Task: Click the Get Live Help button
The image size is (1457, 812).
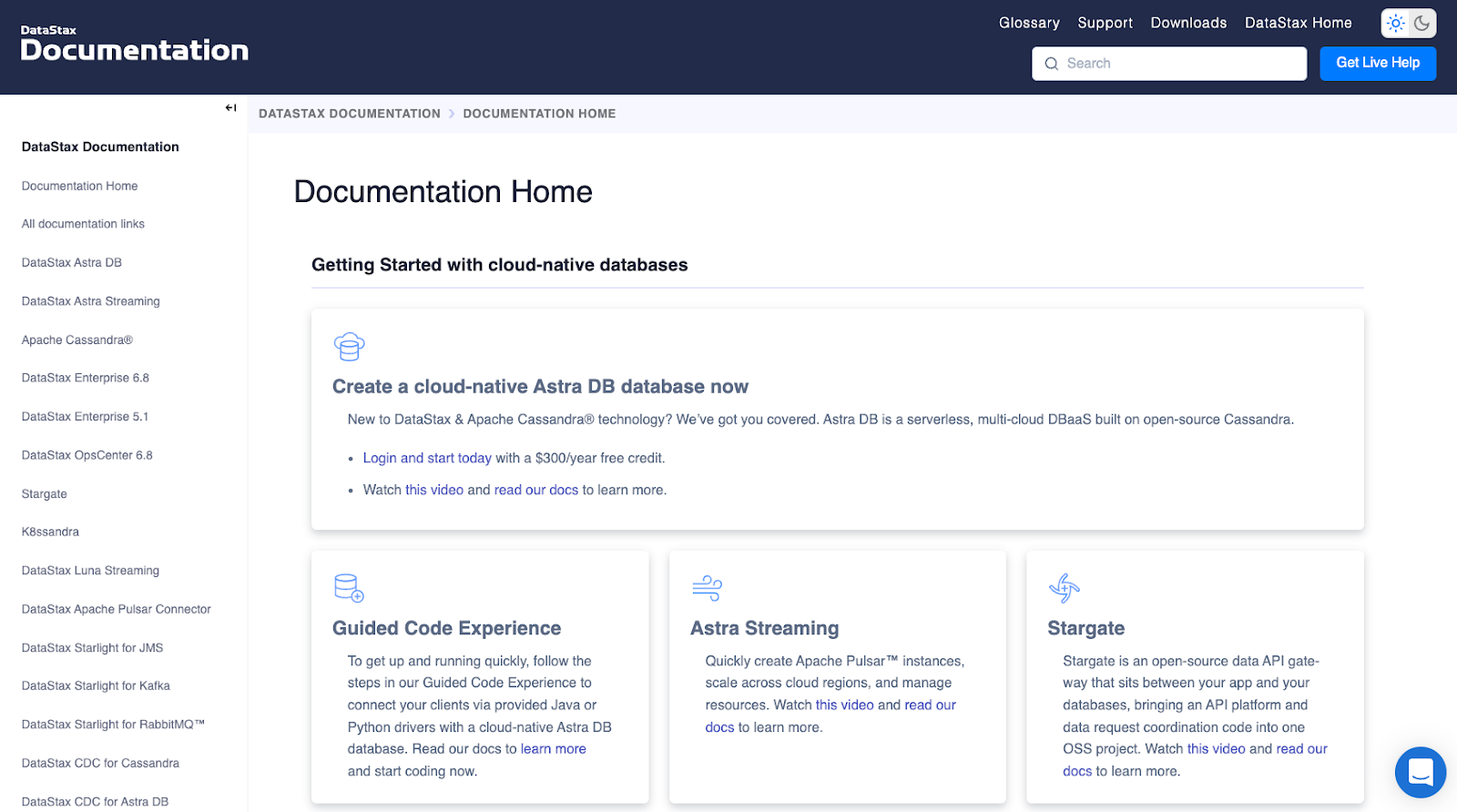Action: (x=1378, y=63)
